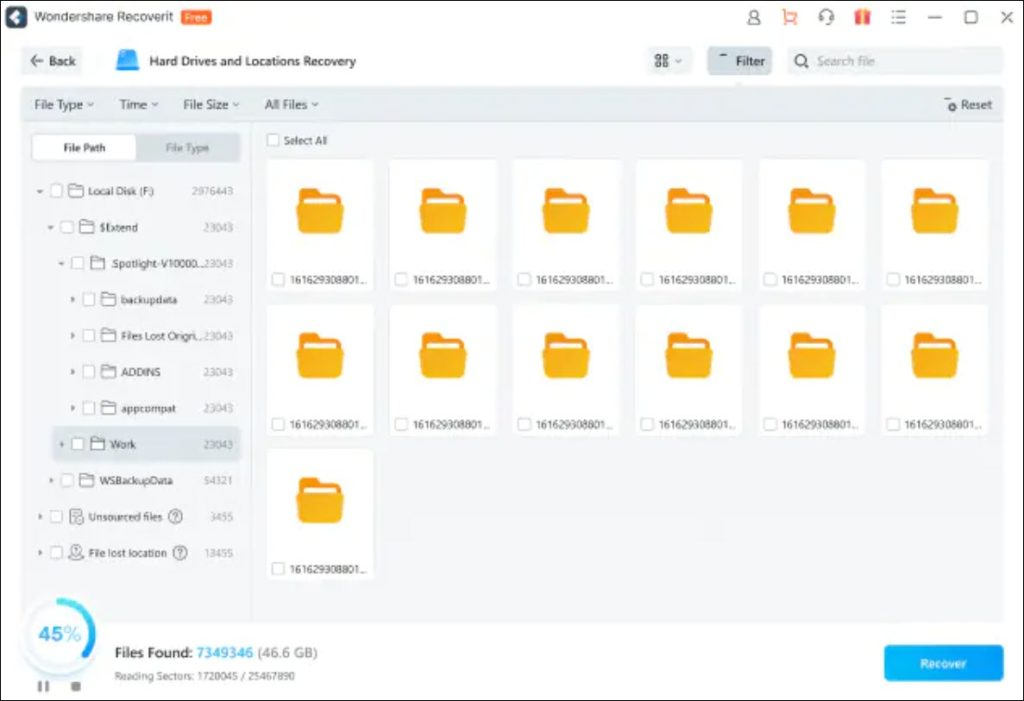This screenshot has width=1024, height=701.
Task: Click the Filter button
Action: point(740,61)
